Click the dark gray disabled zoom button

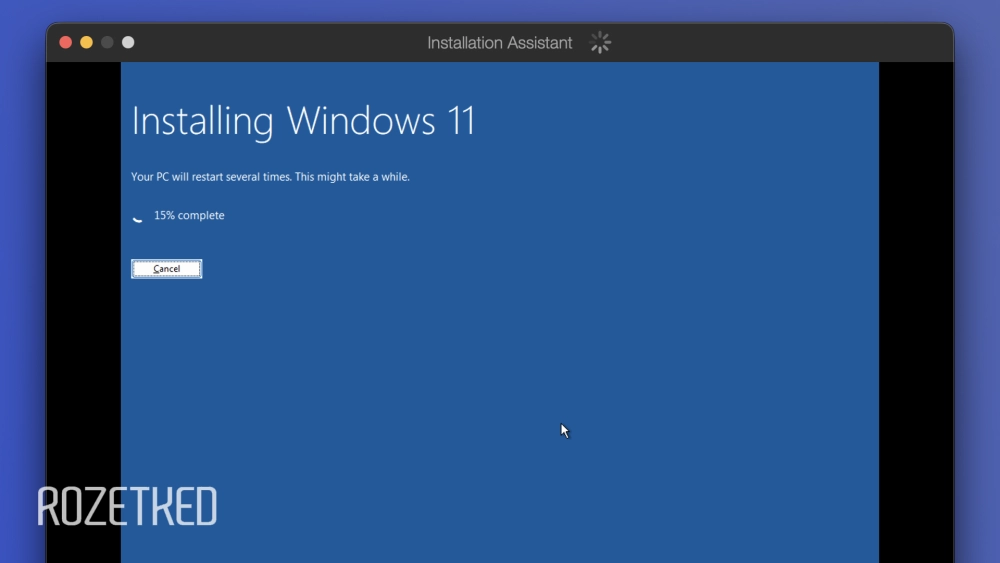point(107,42)
